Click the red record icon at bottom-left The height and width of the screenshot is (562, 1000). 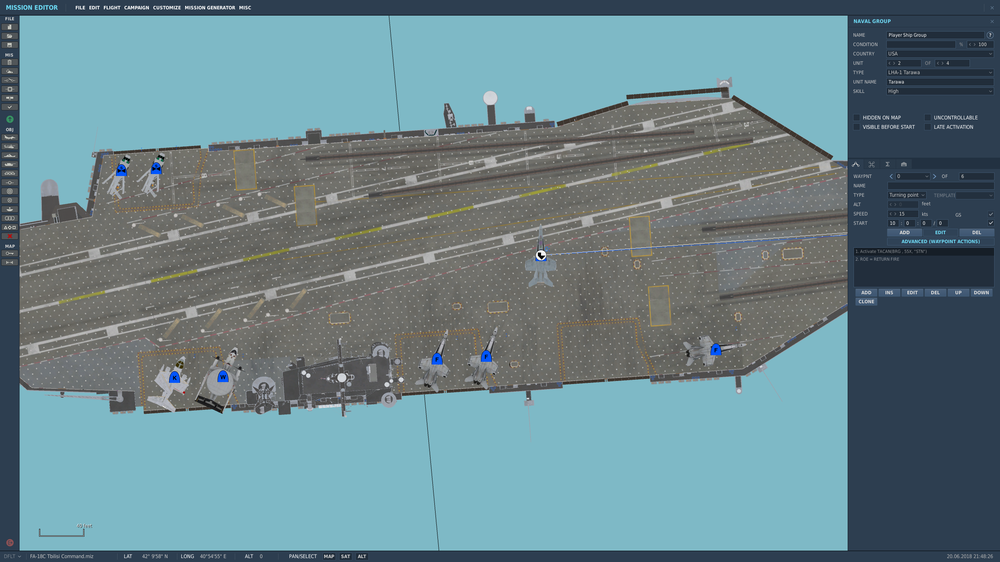coord(10,543)
